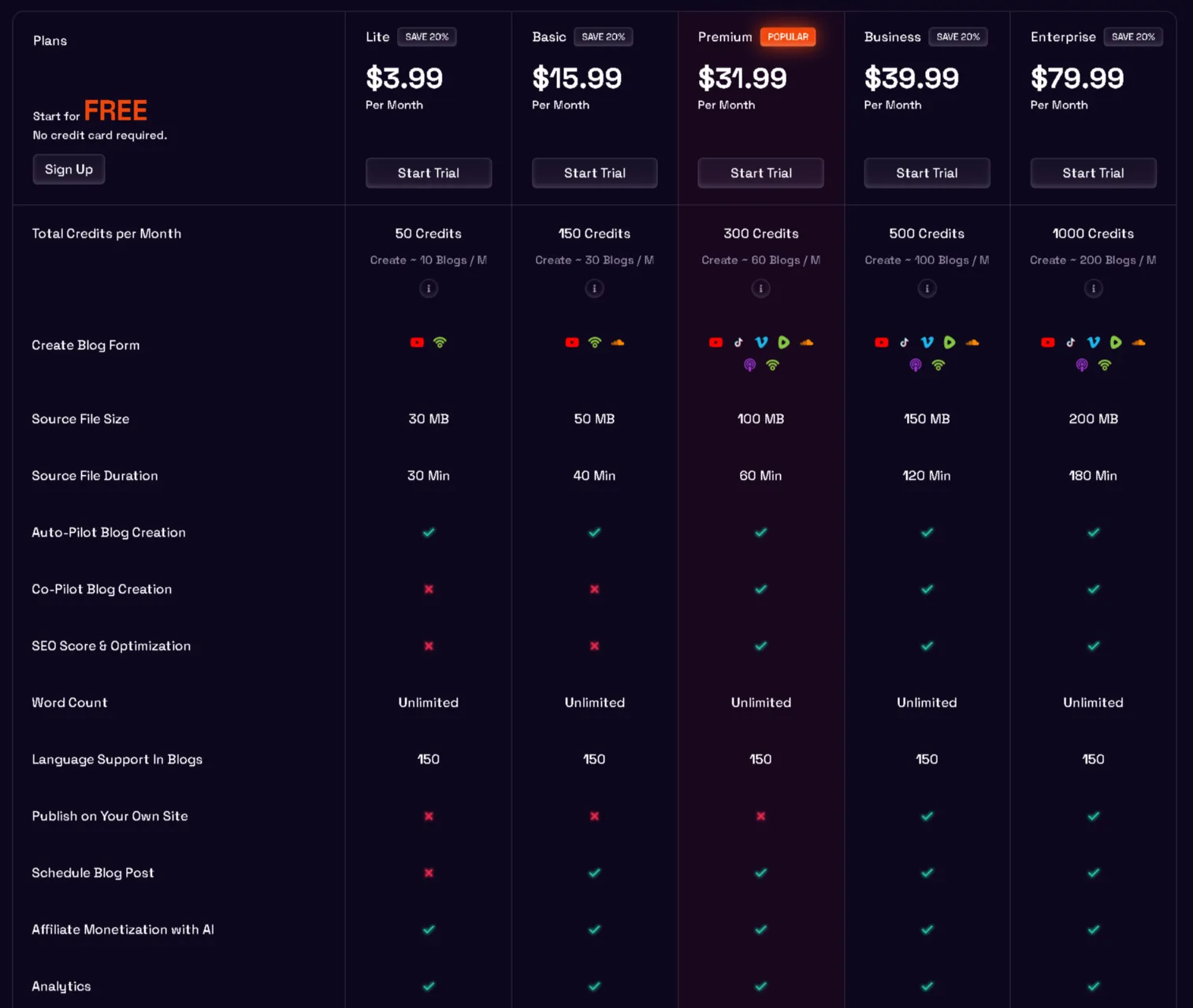Click the Lite Schedule Blog Post red cross

point(429,873)
